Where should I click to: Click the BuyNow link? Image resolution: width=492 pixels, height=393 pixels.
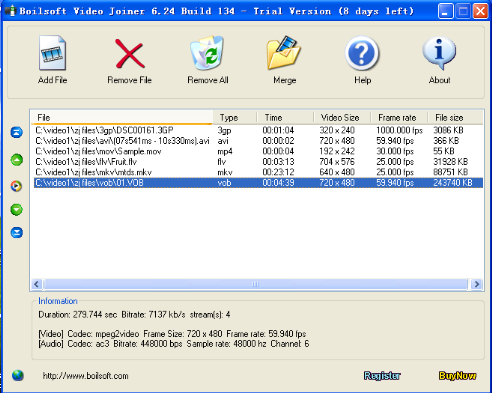pos(457,376)
